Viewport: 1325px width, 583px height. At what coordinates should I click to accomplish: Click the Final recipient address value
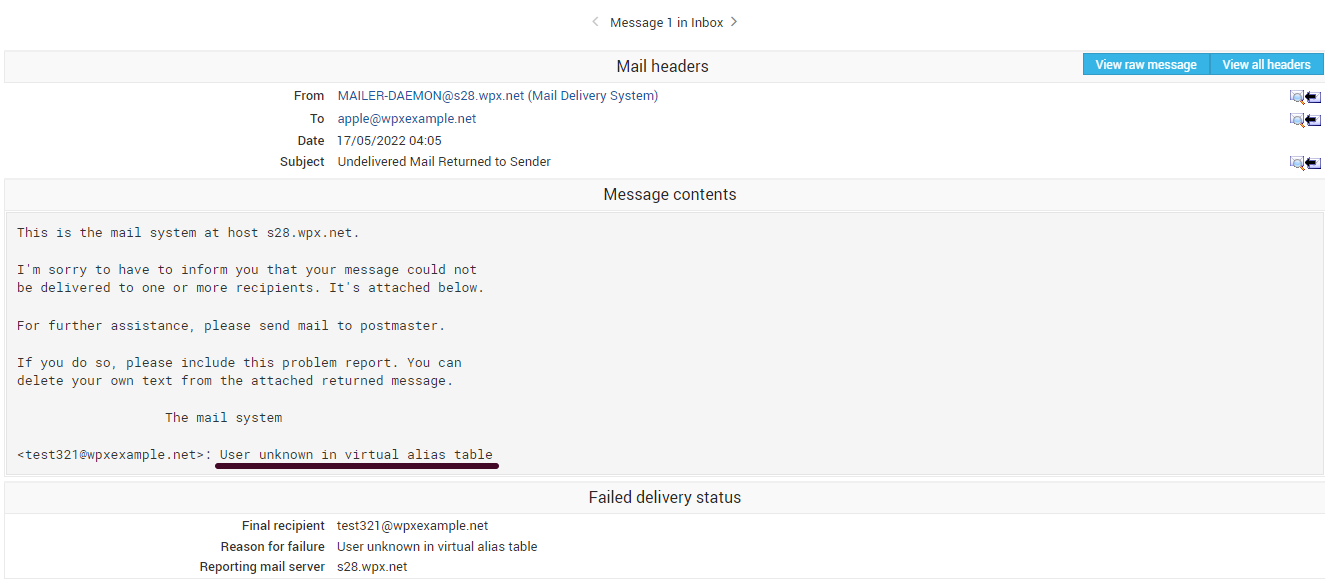pyautogui.click(x=412, y=526)
